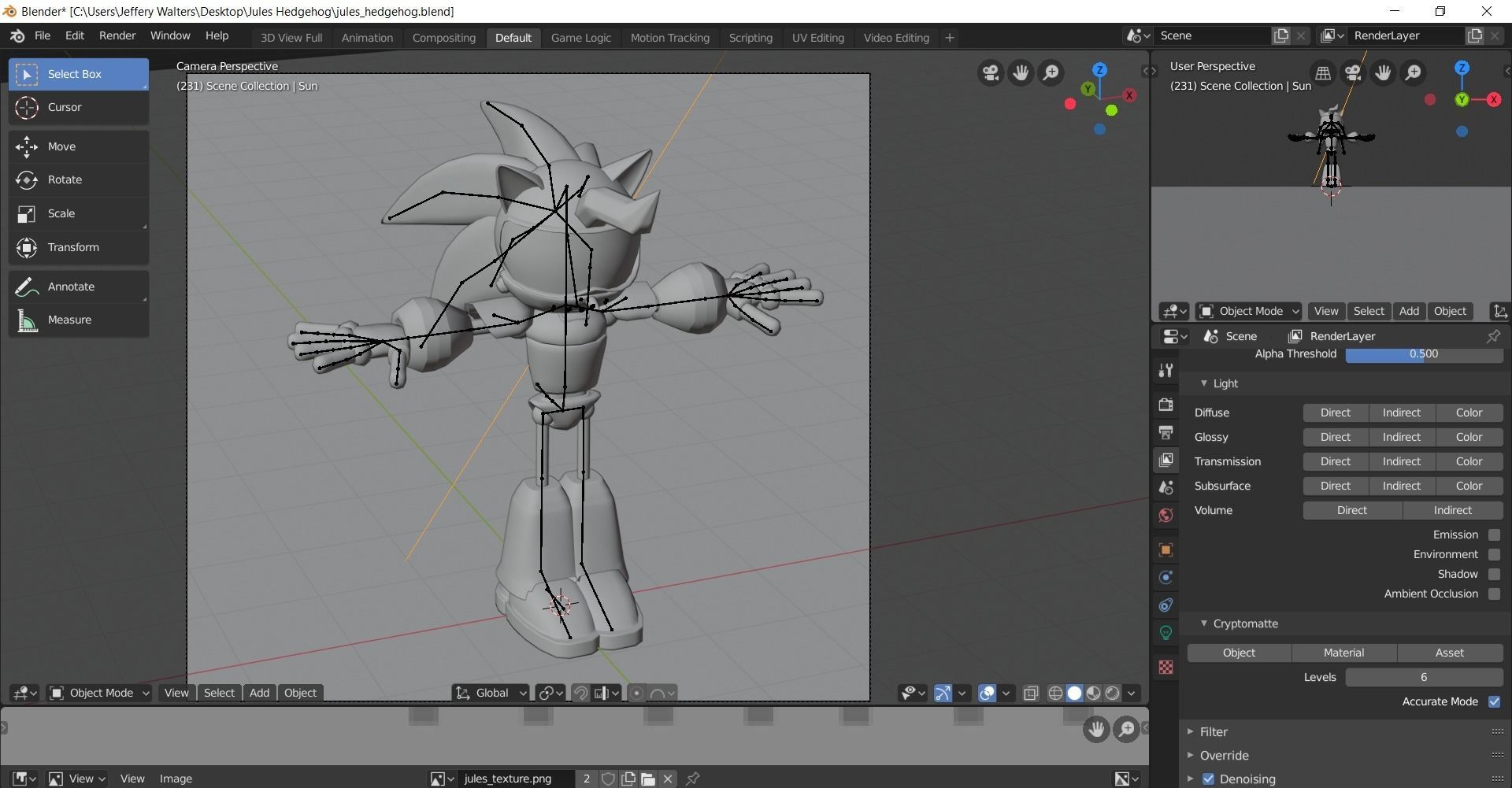
Task: Switch to the UV Editing workspace tab
Action: click(817, 38)
